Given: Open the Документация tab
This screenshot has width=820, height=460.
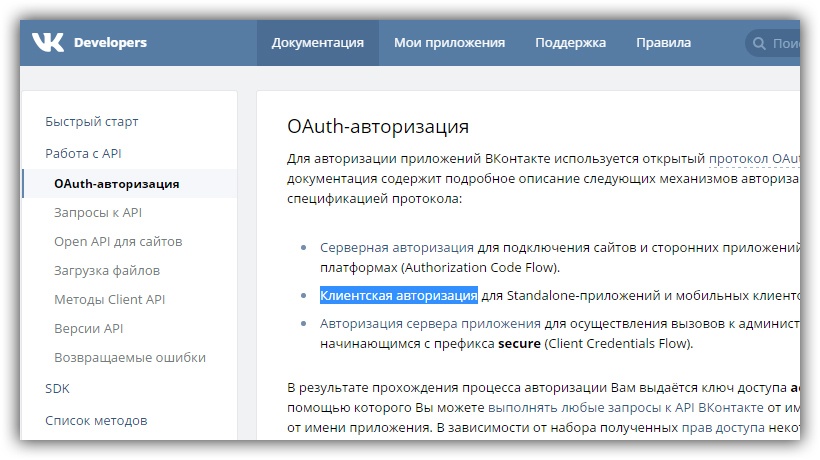Looking at the screenshot, I should pos(317,43).
